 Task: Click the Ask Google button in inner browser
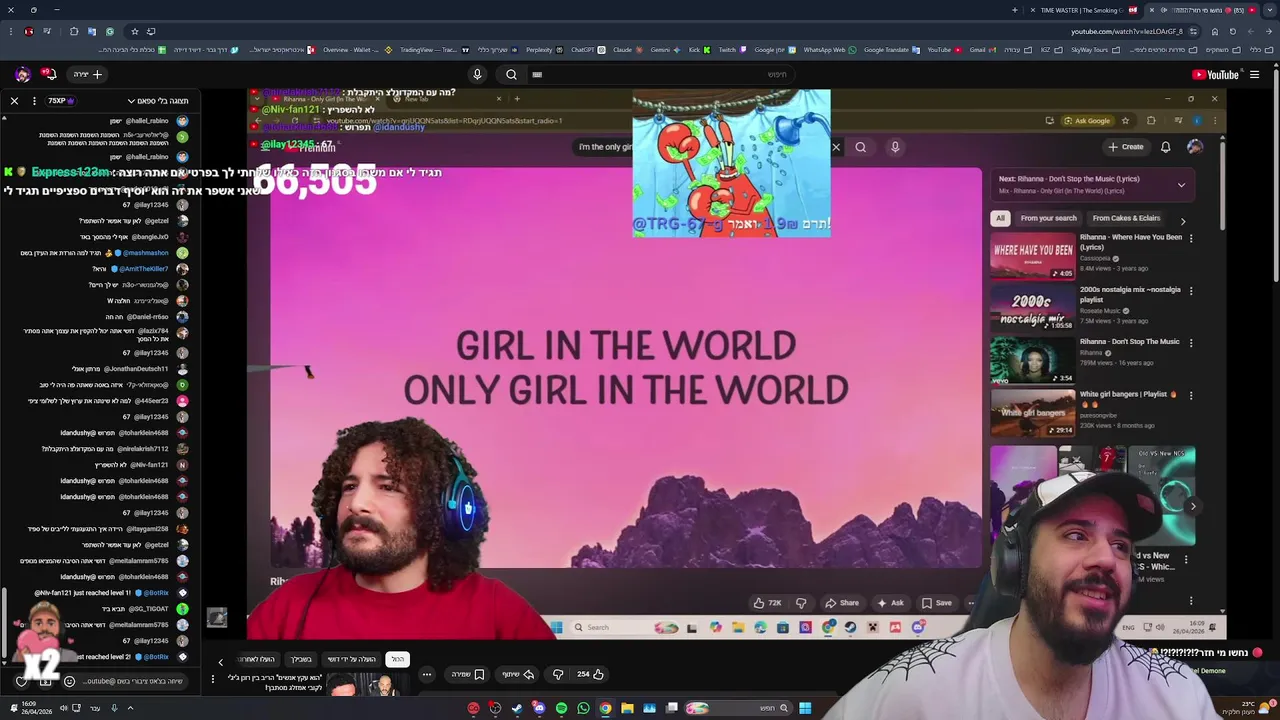click(x=1087, y=121)
